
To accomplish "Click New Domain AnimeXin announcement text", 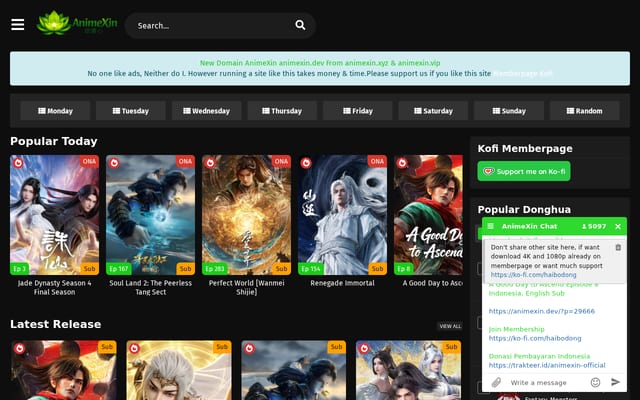I will 320,63.
